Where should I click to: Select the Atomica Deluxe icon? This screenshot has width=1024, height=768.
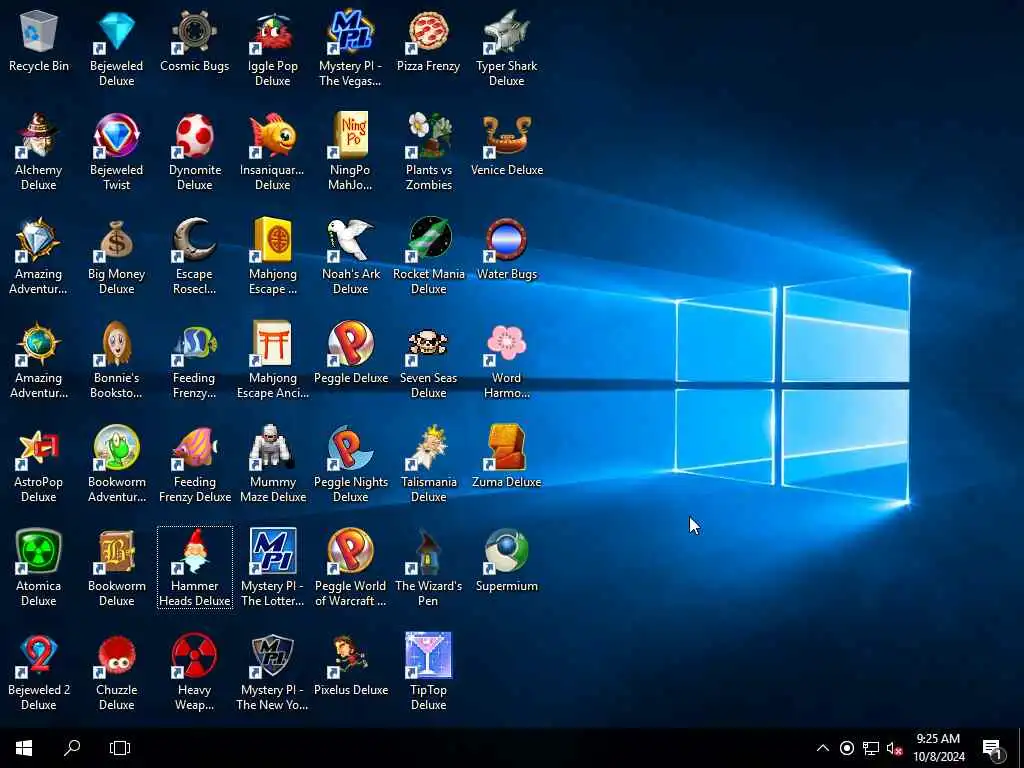[39, 551]
